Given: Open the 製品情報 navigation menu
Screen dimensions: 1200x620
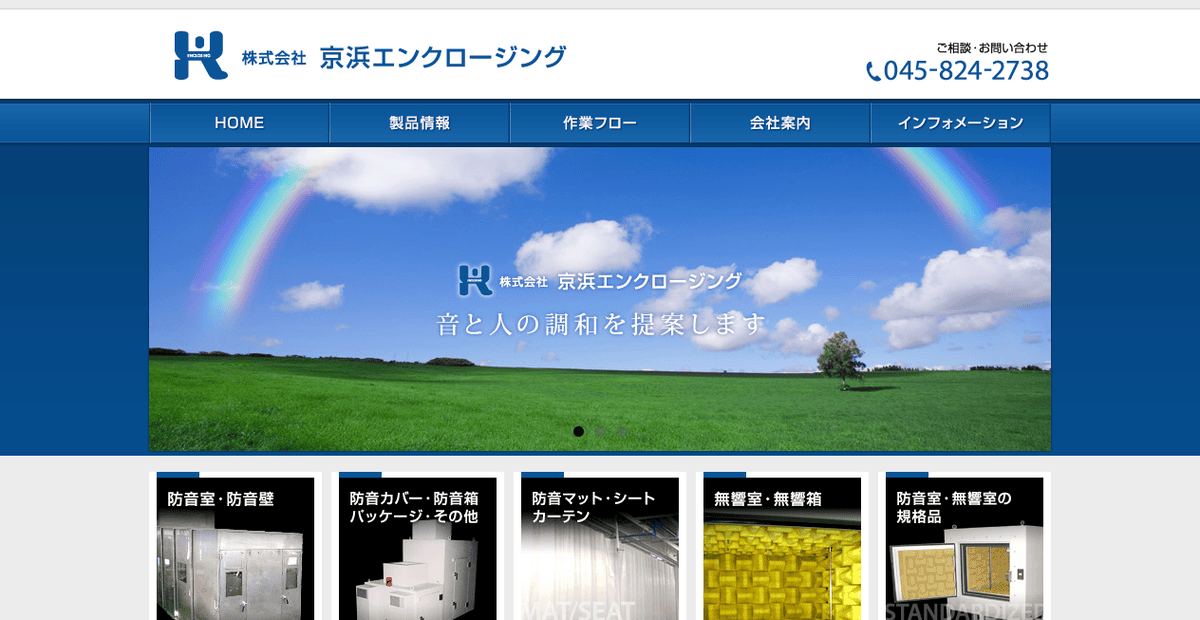Looking at the screenshot, I should point(419,122).
